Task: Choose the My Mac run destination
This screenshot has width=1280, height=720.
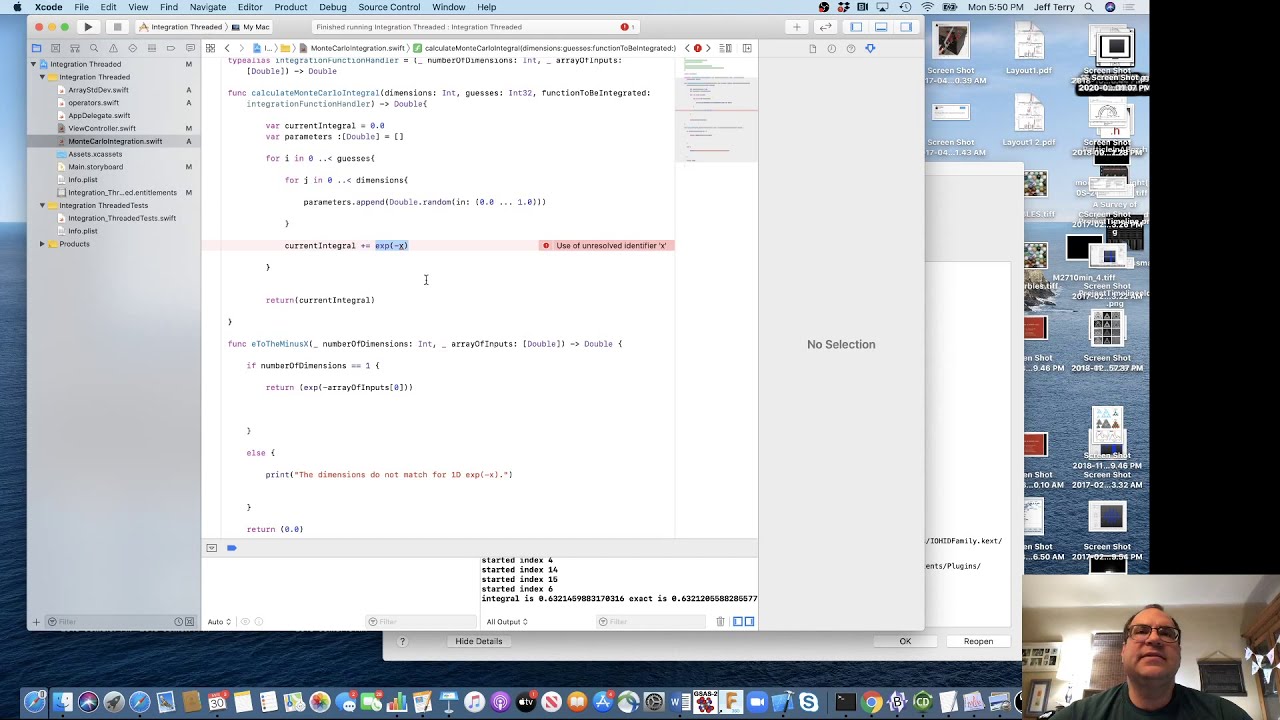Action: [249, 27]
